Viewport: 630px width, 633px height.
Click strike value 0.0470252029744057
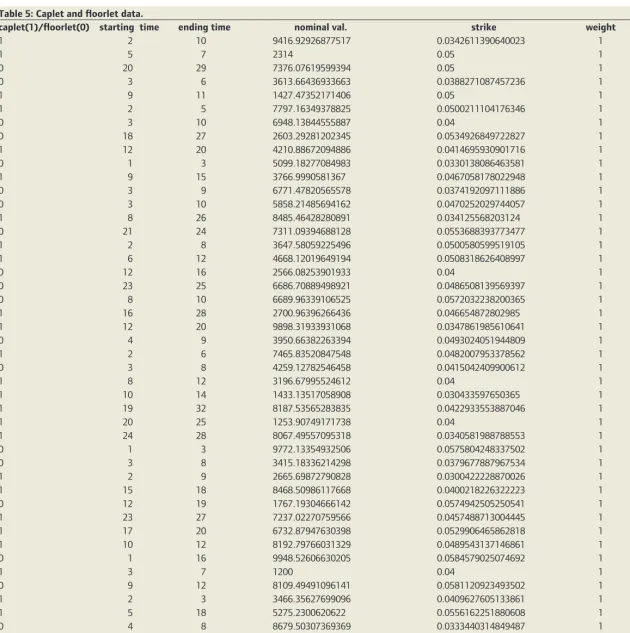click(x=481, y=205)
